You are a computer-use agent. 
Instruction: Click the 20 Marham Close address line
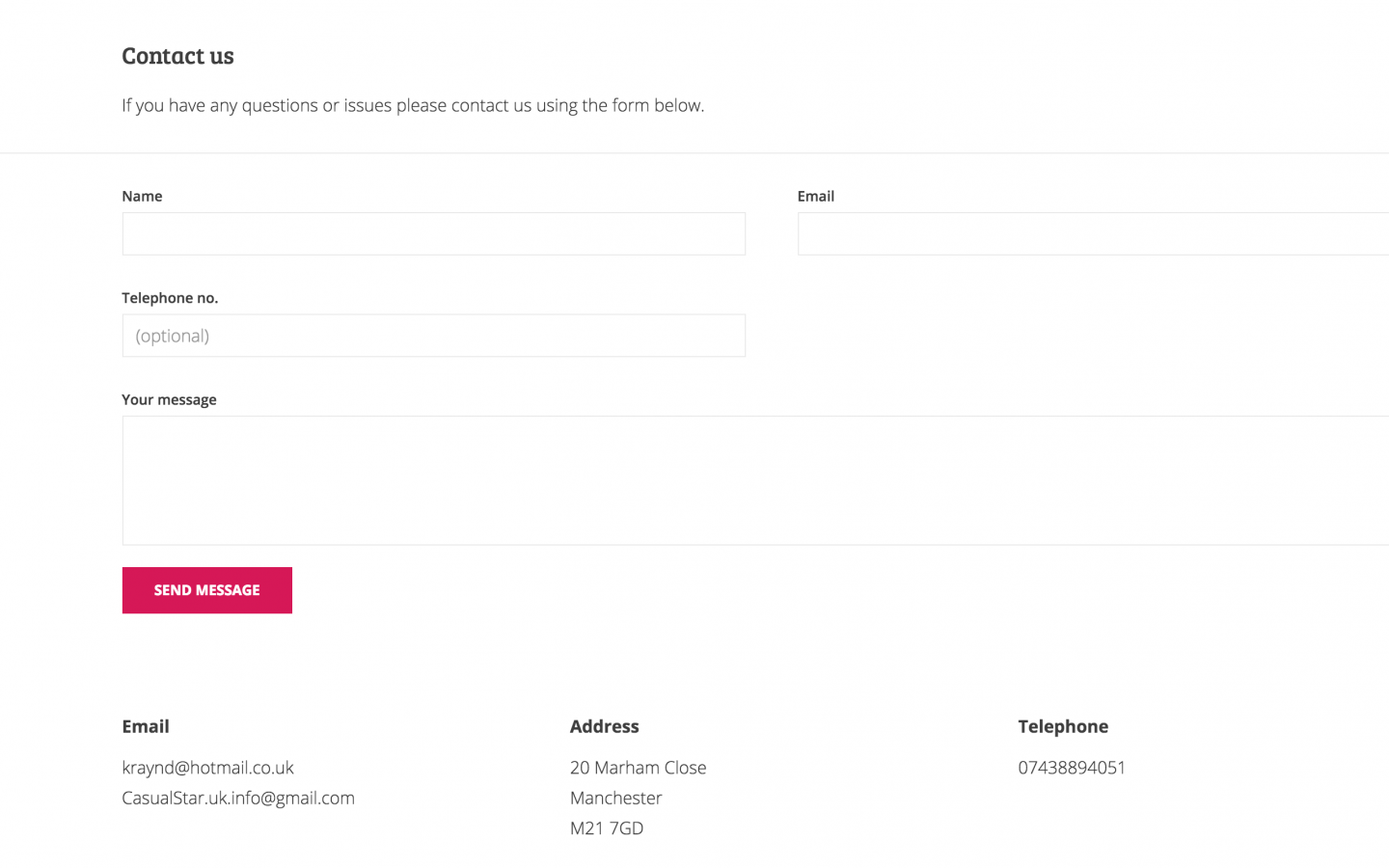pos(638,768)
